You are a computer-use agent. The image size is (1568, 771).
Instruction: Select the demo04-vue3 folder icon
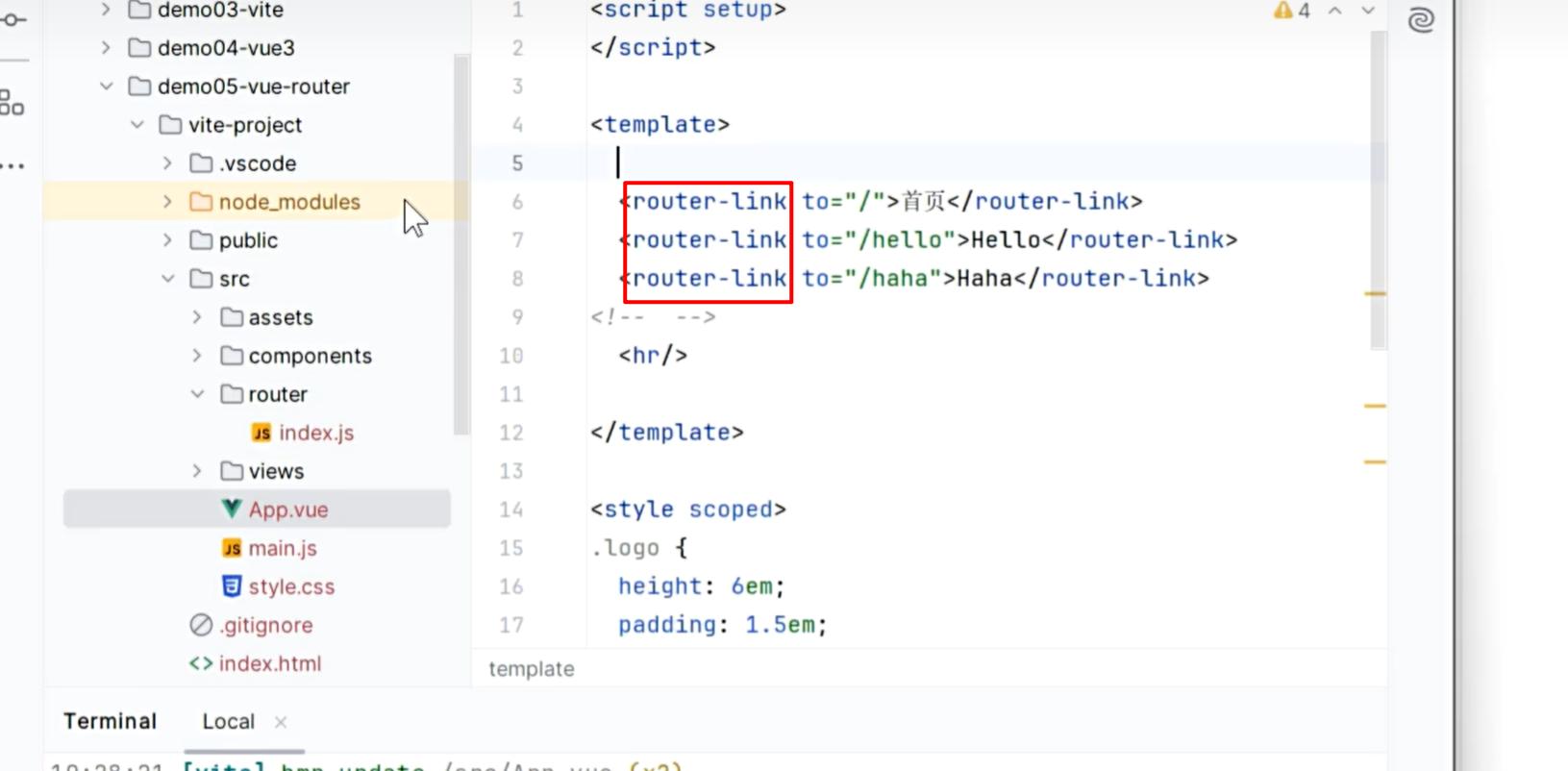[x=139, y=47]
